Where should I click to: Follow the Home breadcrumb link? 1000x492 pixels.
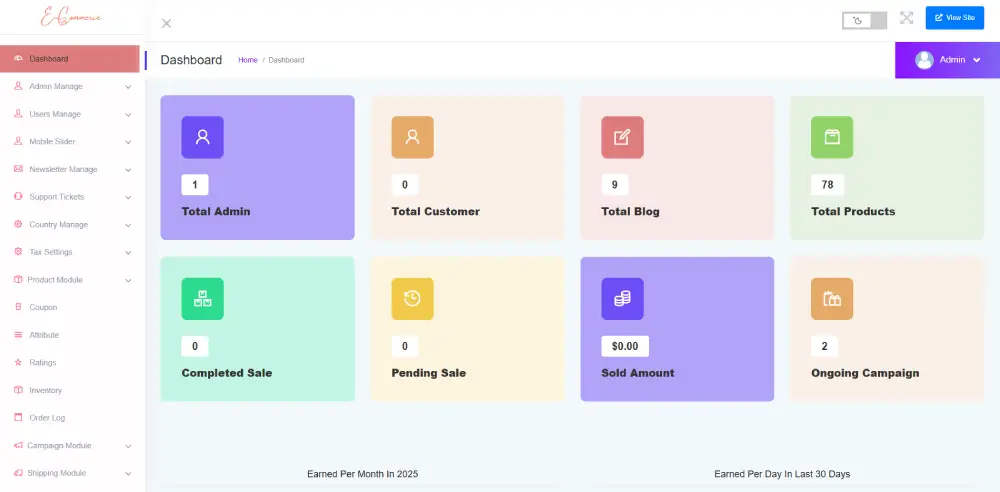coord(247,60)
